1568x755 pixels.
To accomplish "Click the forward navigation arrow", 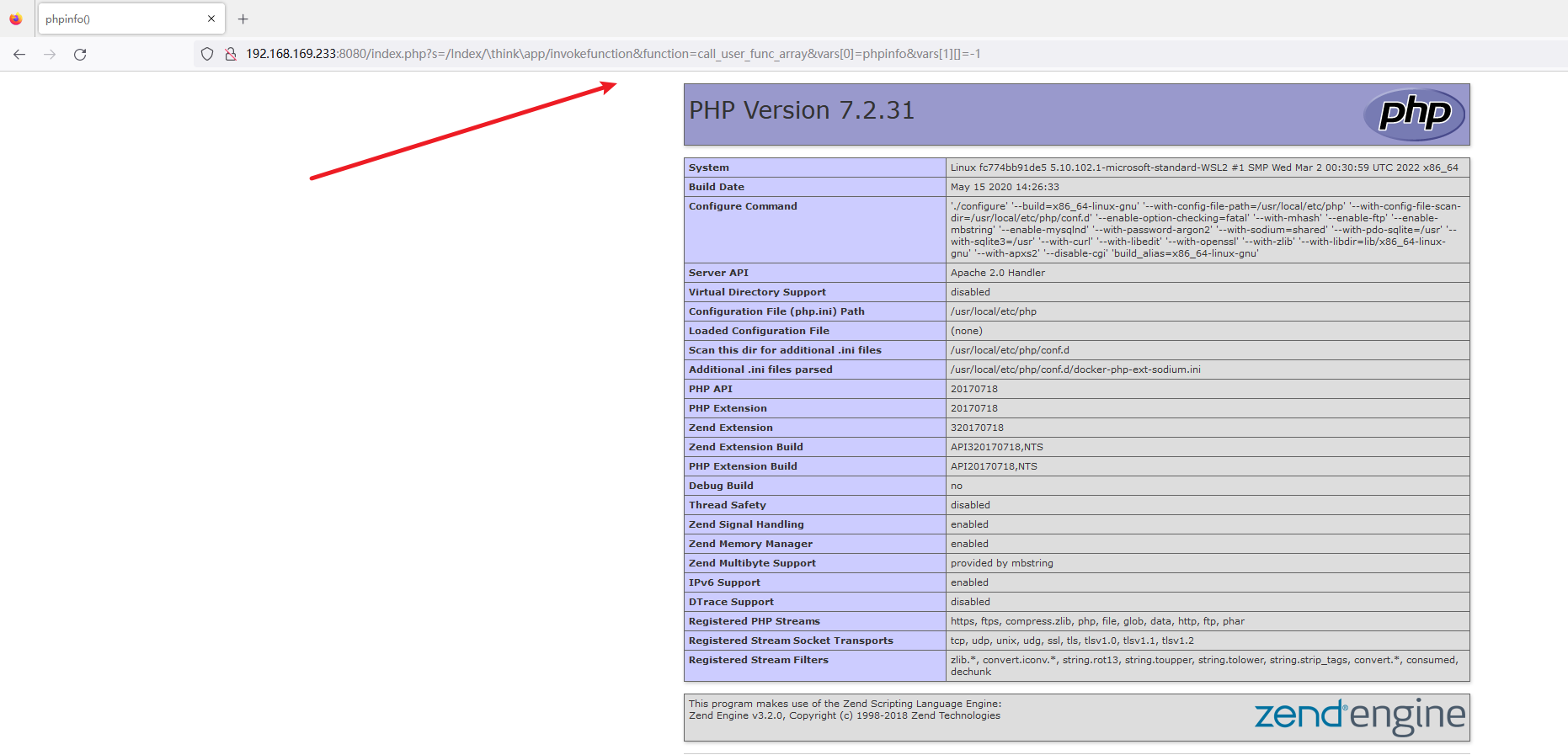I will [50, 54].
